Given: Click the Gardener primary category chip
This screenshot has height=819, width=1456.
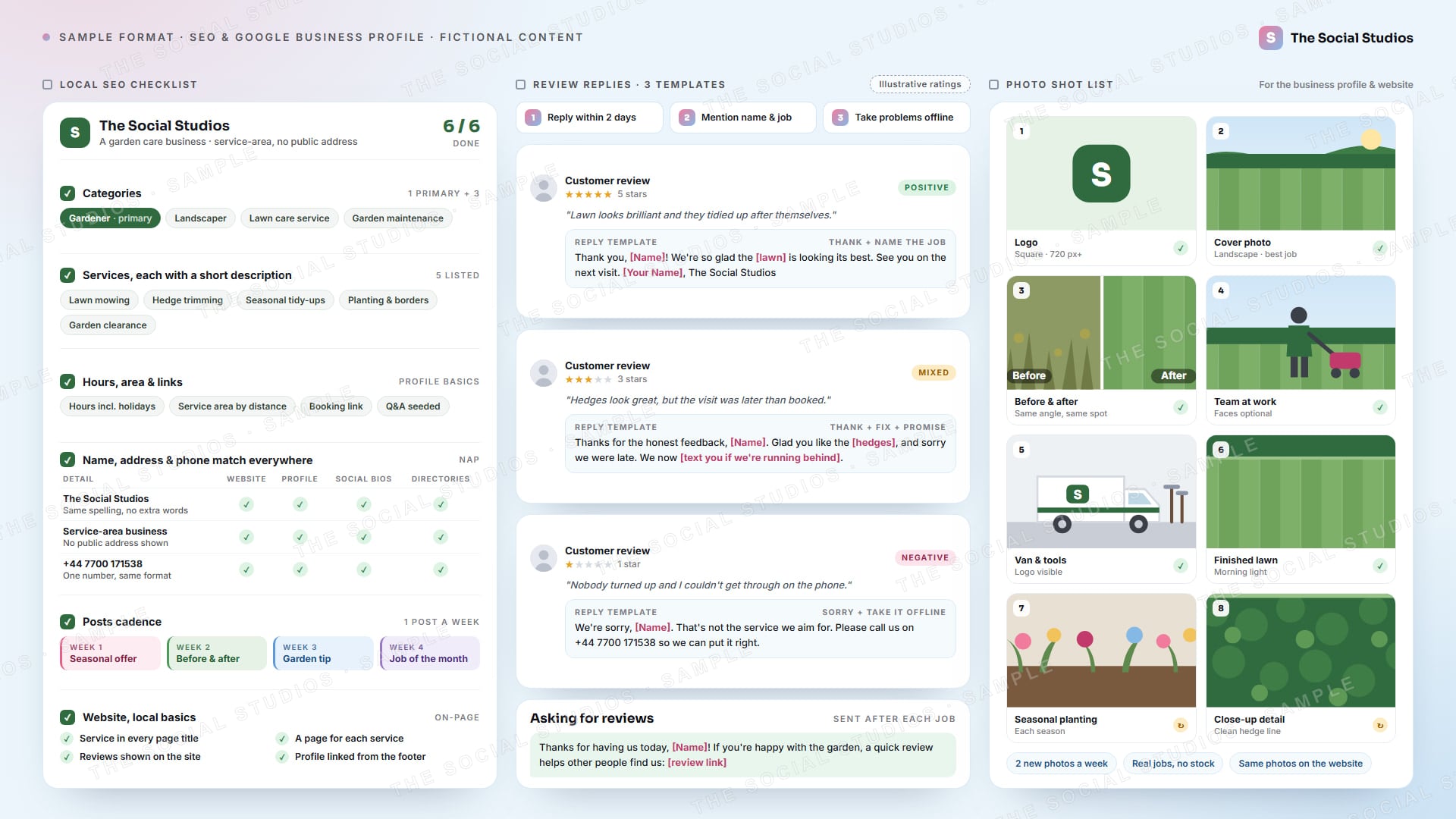Looking at the screenshot, I should pos(110,218).
